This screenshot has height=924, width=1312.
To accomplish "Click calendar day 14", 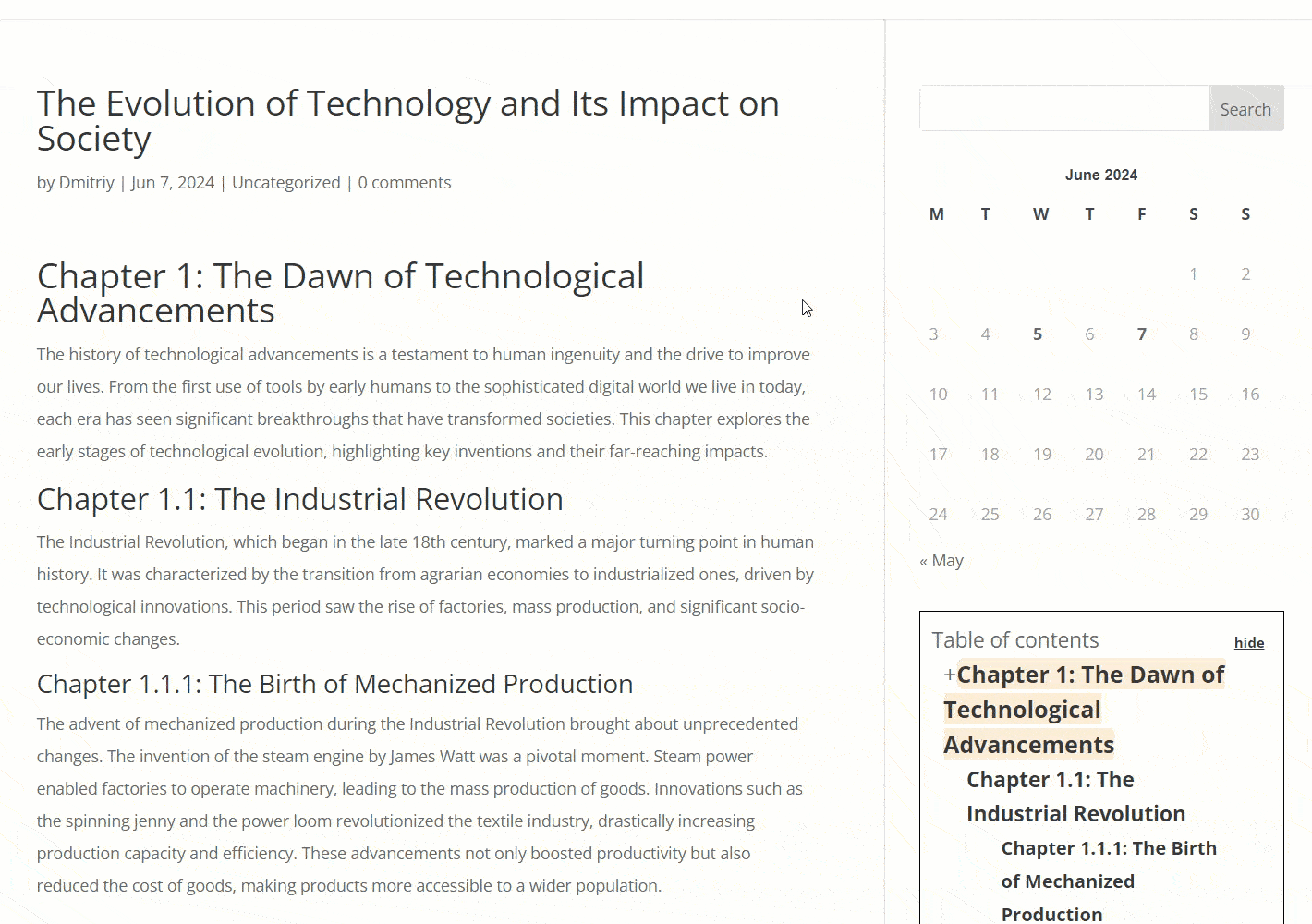I will click(x=1147, y=395).
